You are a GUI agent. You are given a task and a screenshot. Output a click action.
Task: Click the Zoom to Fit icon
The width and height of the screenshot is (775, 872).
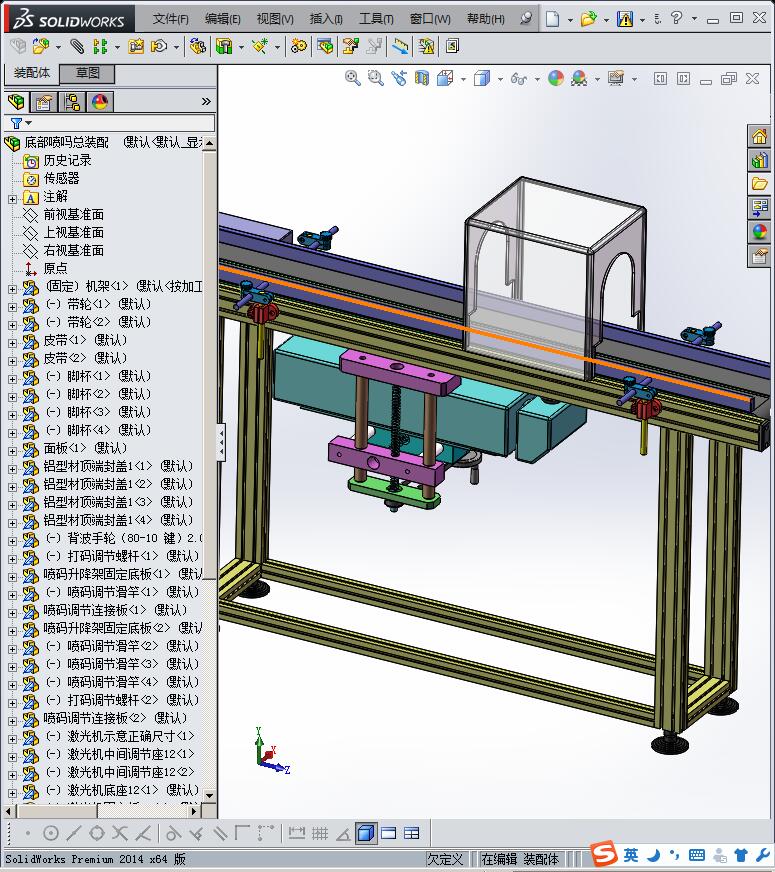[352, 78]
